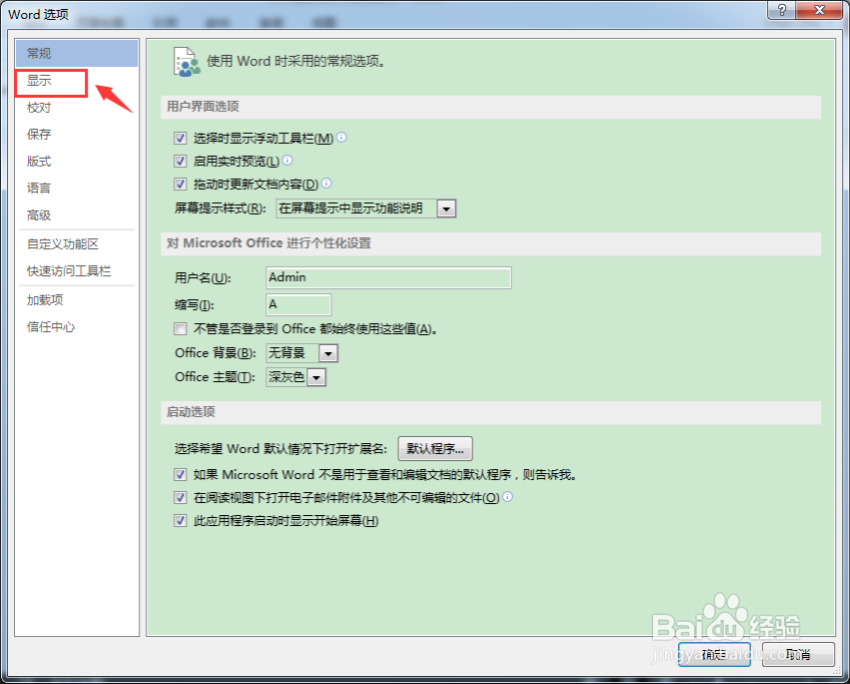
Task: Click info icon beside 在阅读视图下打开电子邮件附件 option
Action: click(506, 497)
